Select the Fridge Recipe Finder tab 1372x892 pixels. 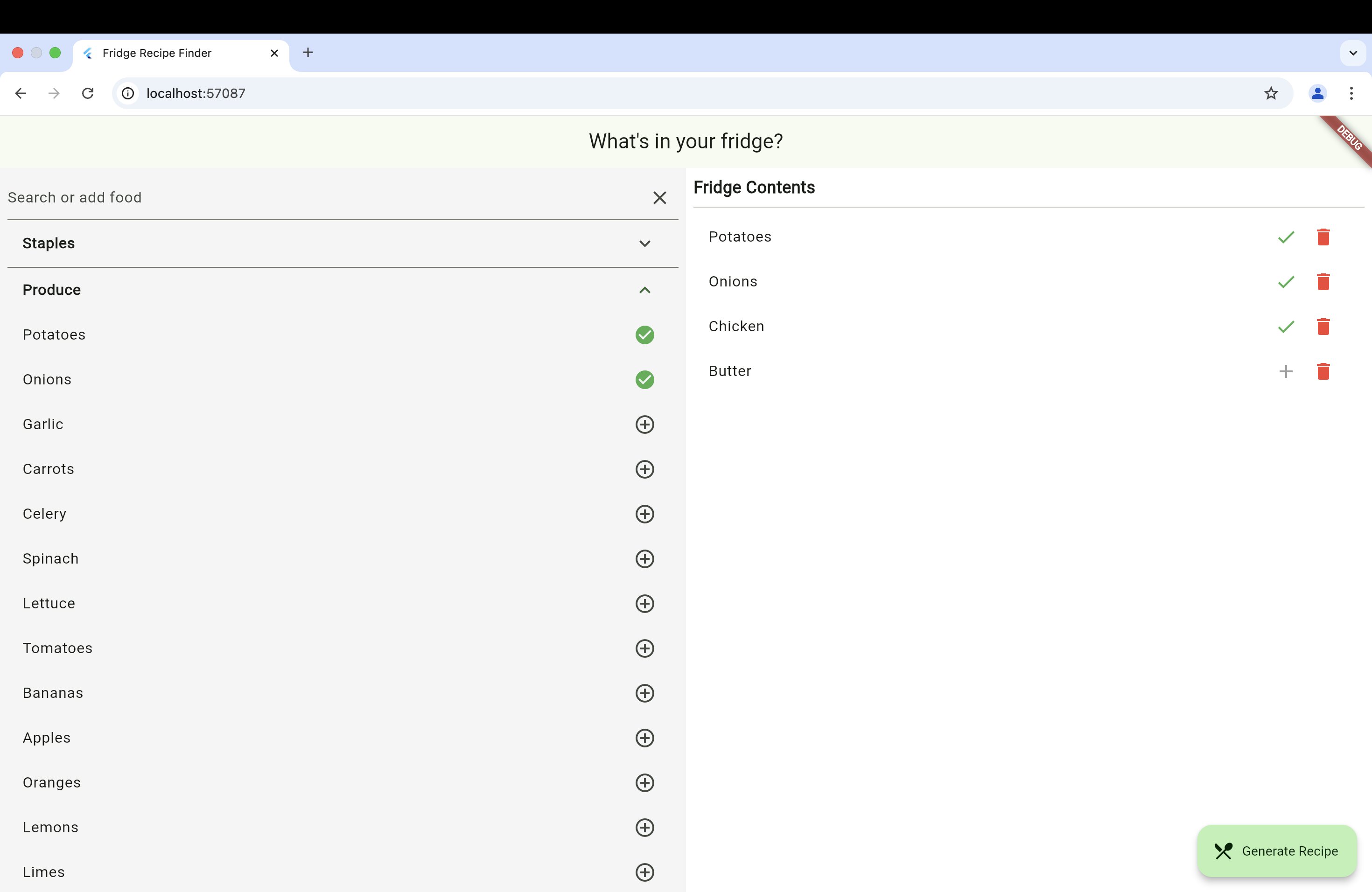click(x=173, y=53)
